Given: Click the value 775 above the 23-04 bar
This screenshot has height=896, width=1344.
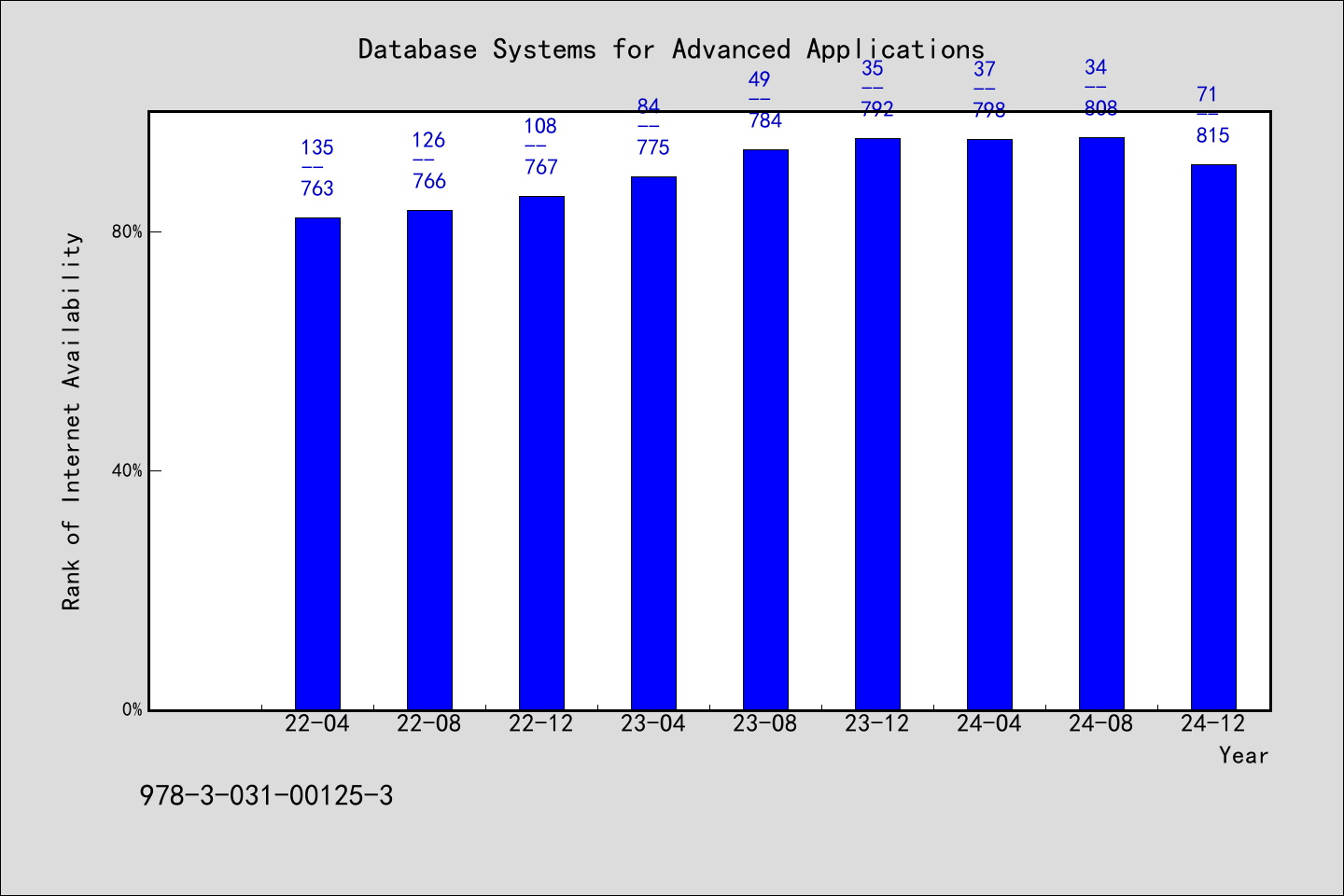Looking at the screenshot, I should point(653,147).
